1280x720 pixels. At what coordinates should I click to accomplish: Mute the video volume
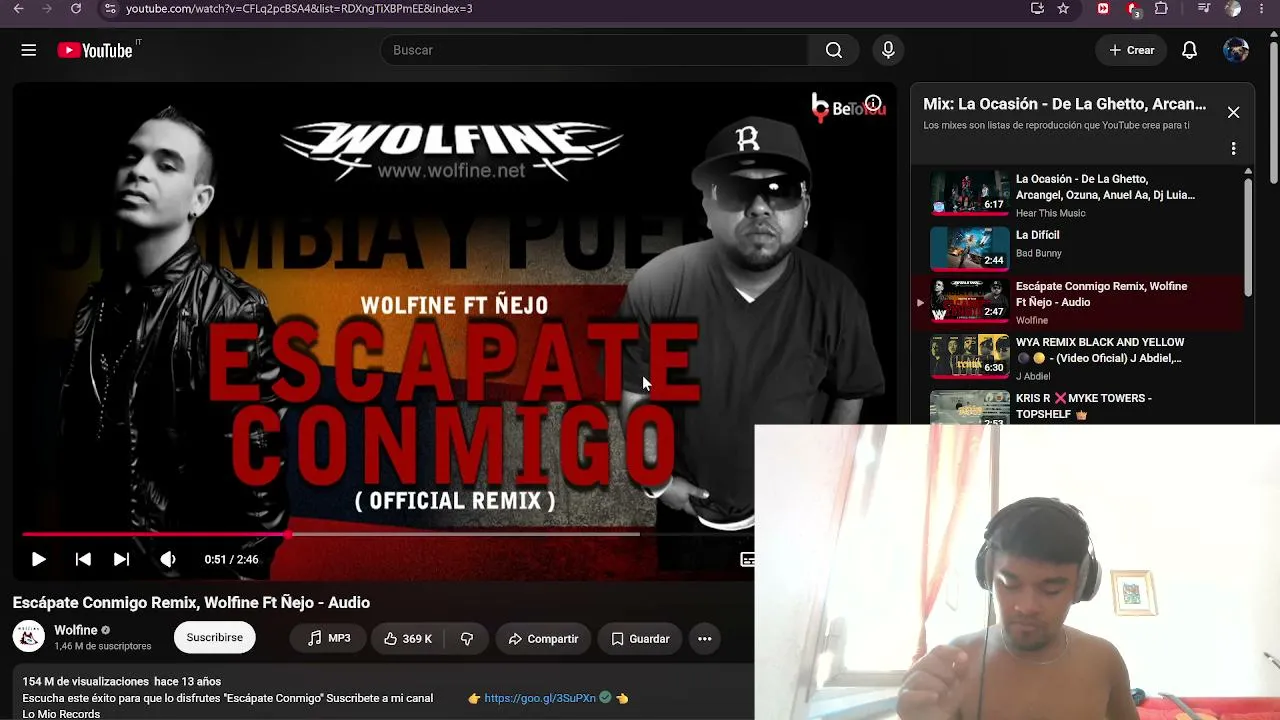(168, 559)
